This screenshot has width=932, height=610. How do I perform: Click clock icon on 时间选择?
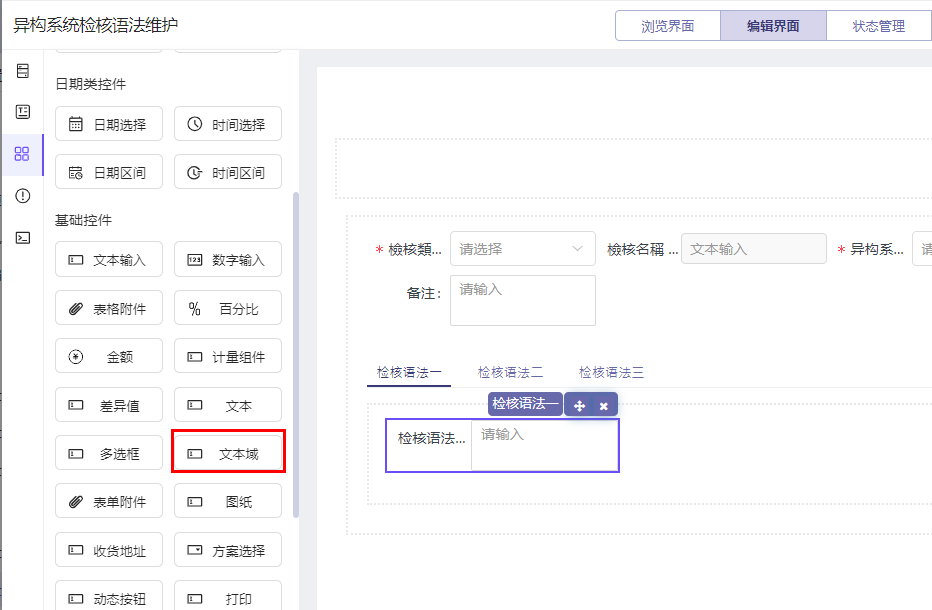[x=194, y=124]
